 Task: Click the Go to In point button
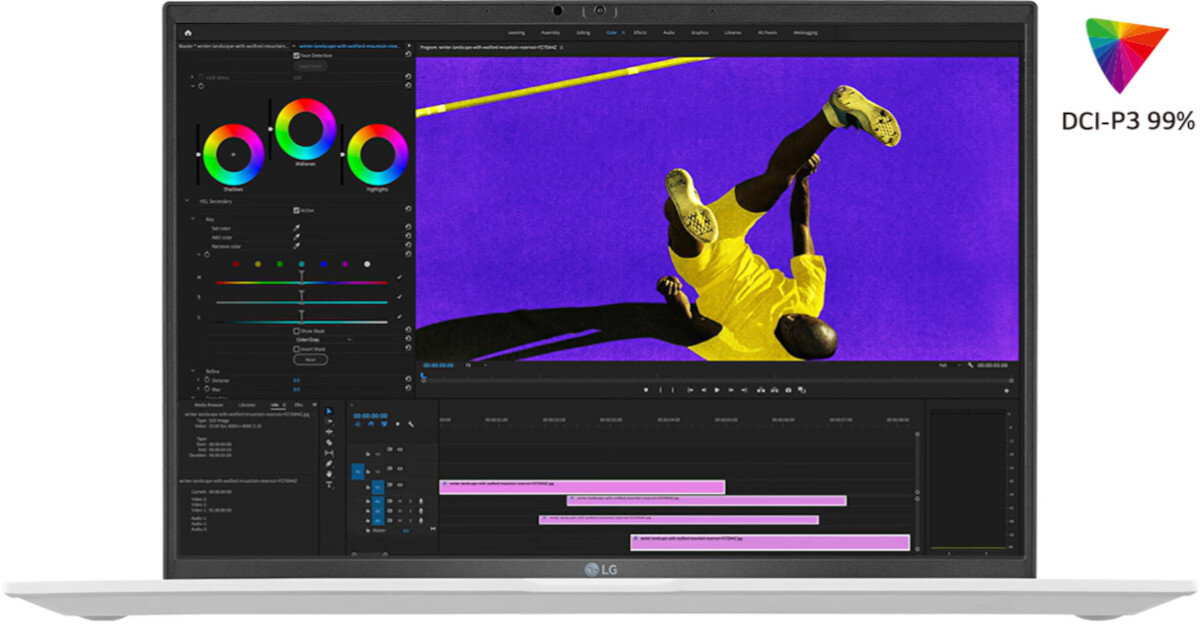point(689,390)
